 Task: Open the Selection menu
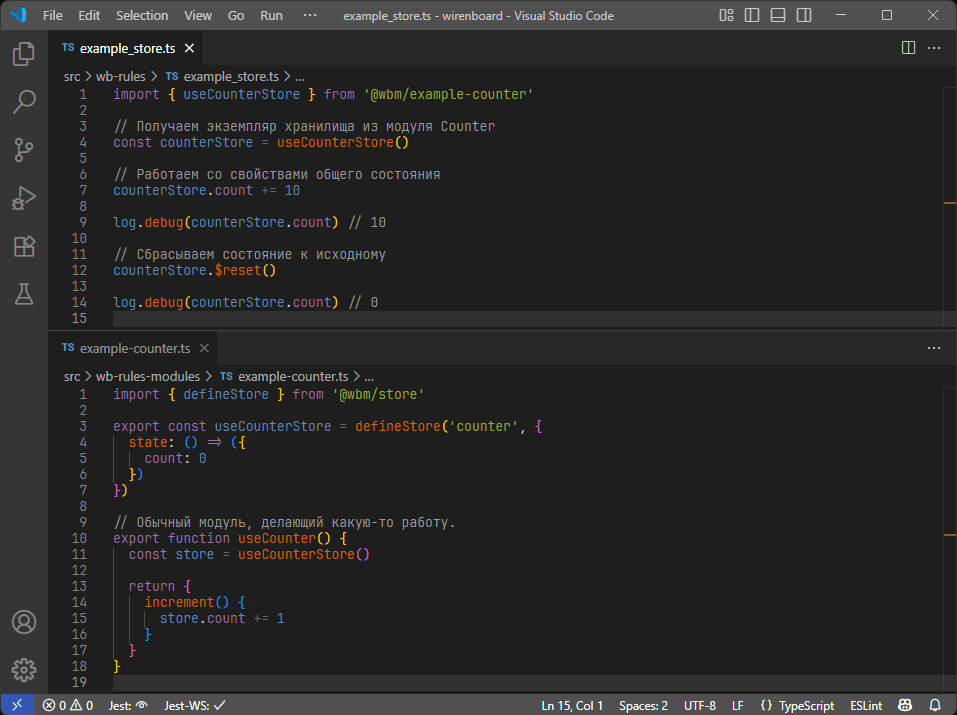[142, 16]
